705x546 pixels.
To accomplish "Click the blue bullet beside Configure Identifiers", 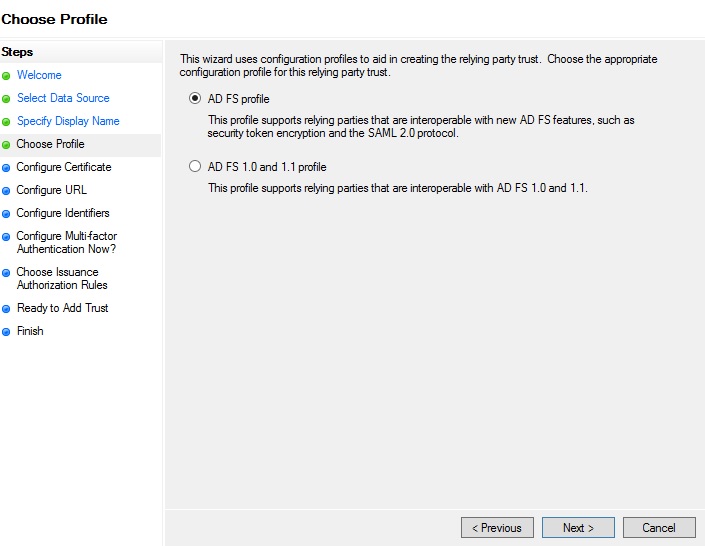I will tap(6, 214).
